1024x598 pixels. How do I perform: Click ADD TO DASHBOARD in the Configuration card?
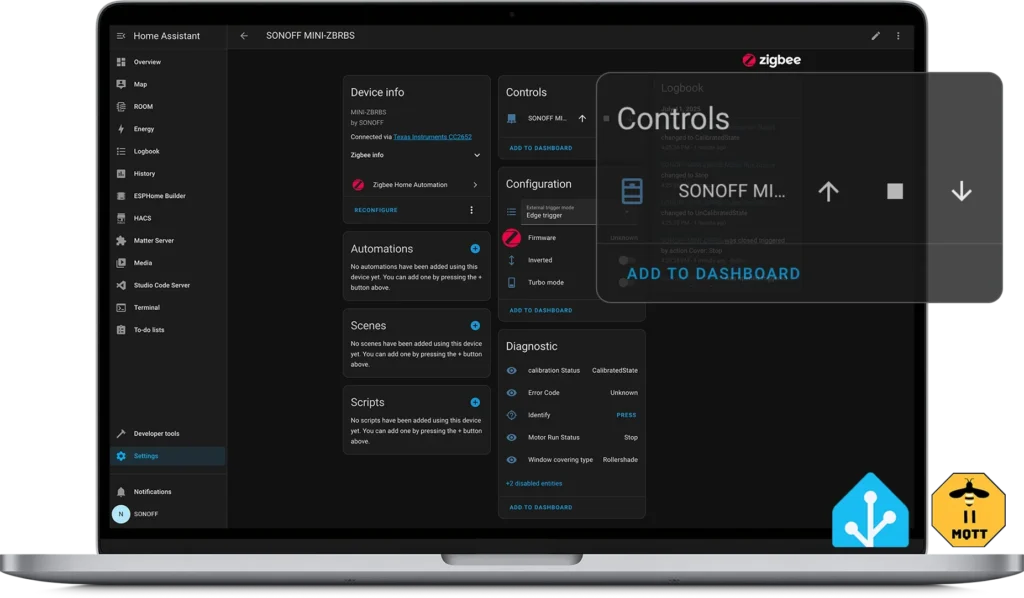[541, 311]
